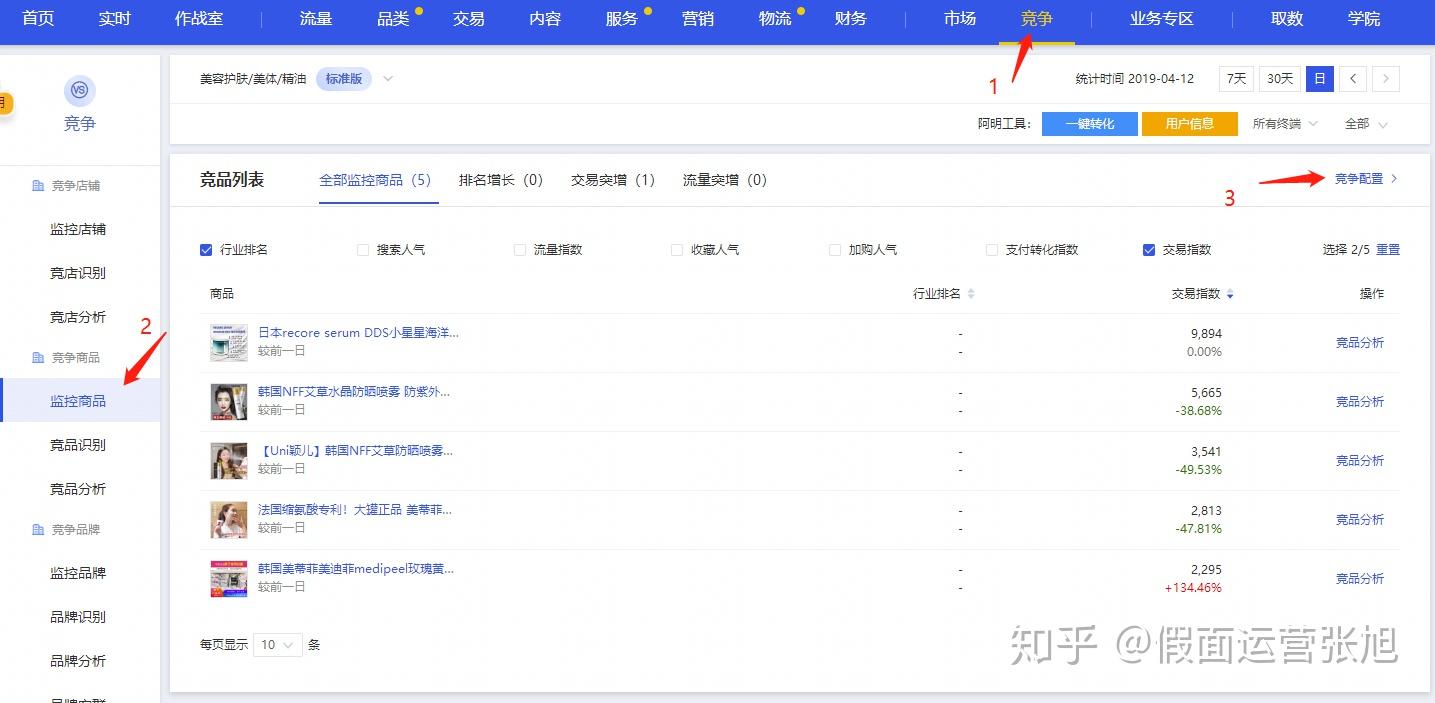Open thumbnail of 【Uni颖儿】 product
The width and height of the screenshot is (1435, 703).
point(229,461)
